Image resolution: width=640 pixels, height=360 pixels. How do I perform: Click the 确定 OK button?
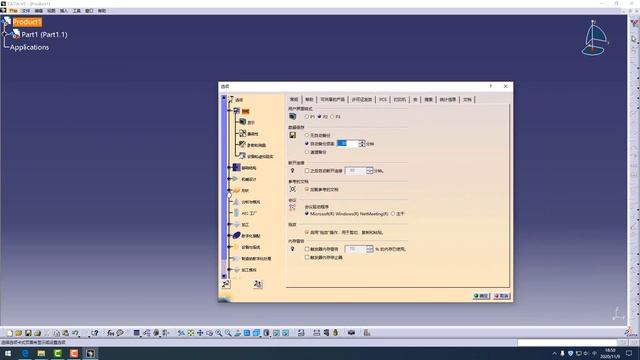click(481, 296)
